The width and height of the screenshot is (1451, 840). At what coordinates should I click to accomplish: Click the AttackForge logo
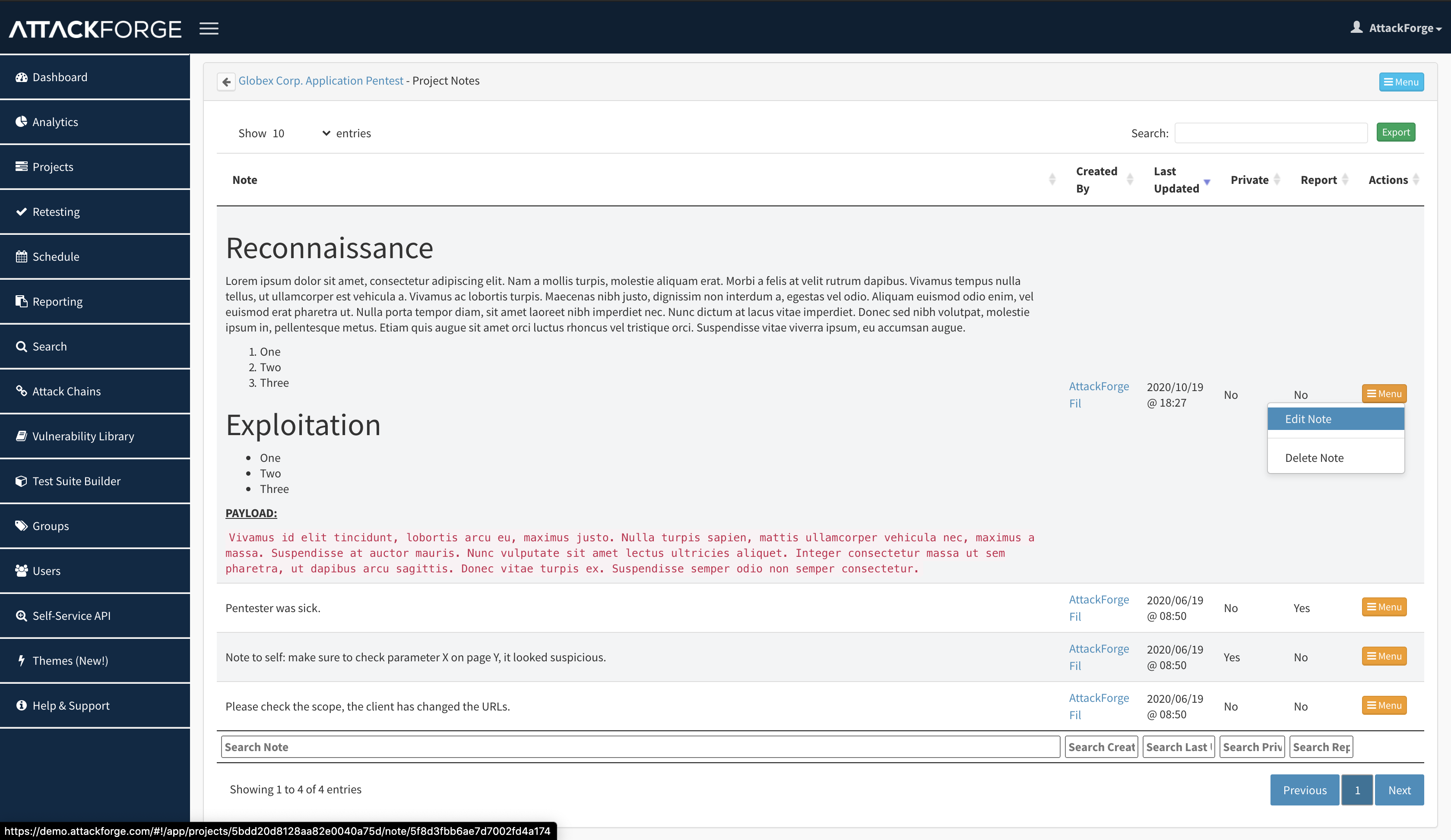click(95, 29)
